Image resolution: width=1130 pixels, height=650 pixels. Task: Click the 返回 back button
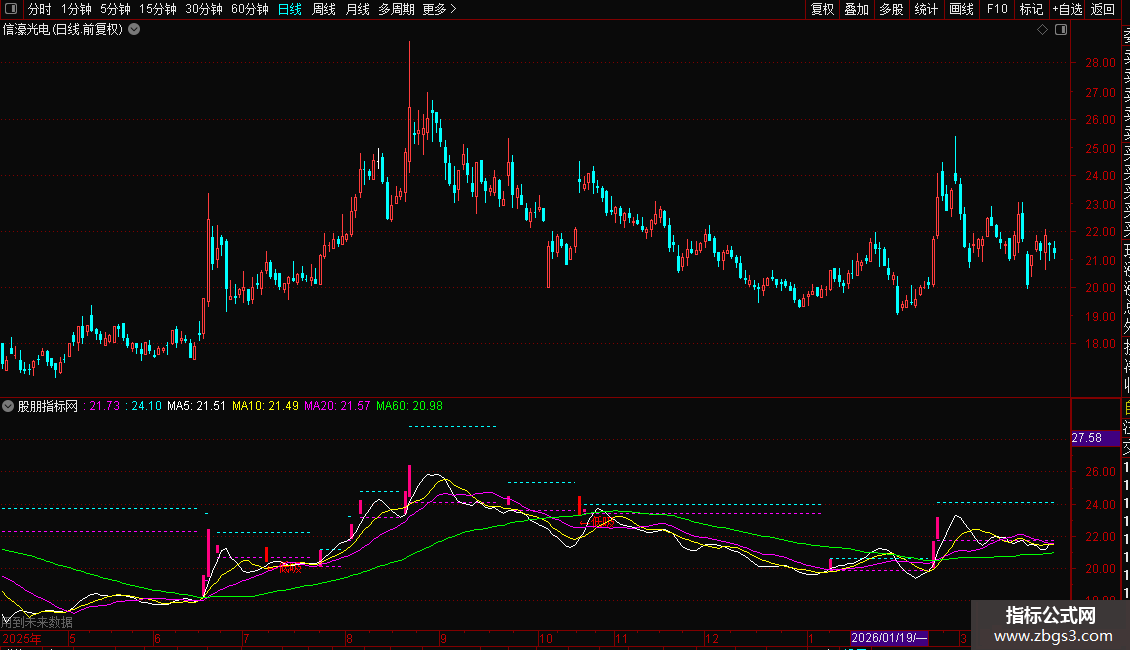pos(1103,9)
